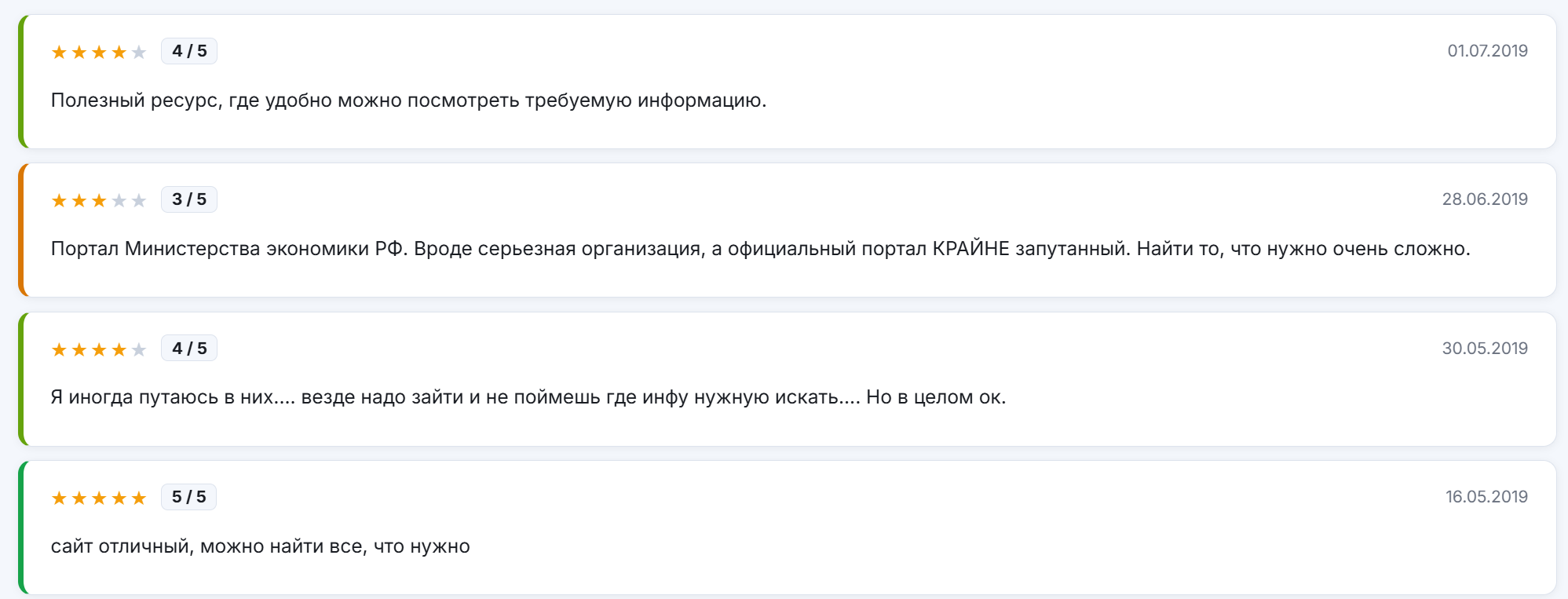1568x599 pixels.
Task: Click the date 30.05.2019
Action: pos(1485,348)
